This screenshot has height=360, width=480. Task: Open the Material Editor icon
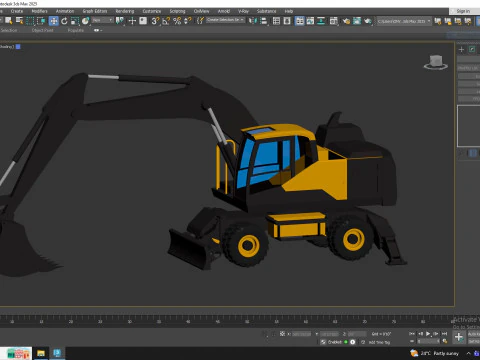click(x=334, y=21)
